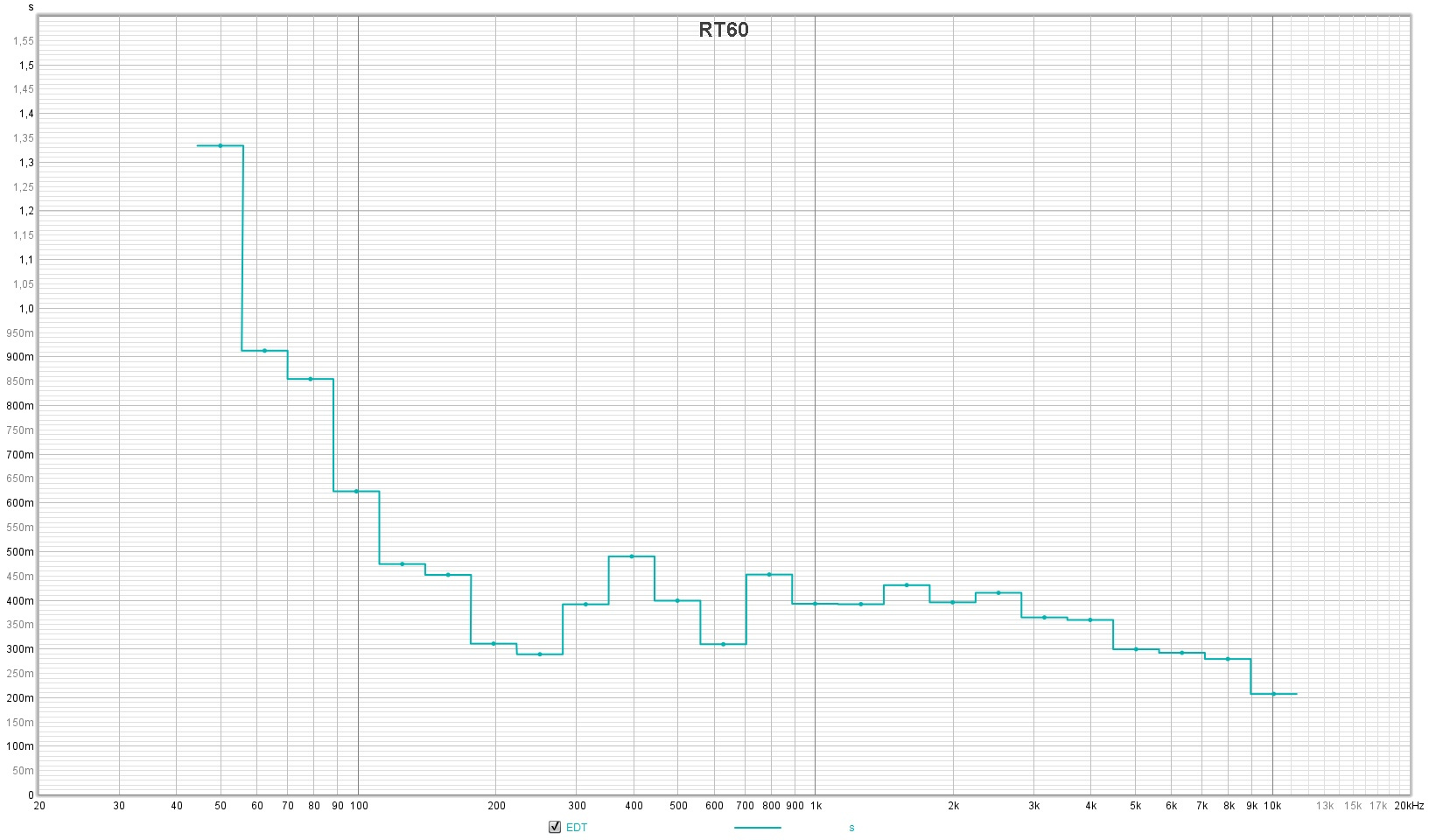Click the 20kHz frequency axis label

click(x=1409, y=806)
